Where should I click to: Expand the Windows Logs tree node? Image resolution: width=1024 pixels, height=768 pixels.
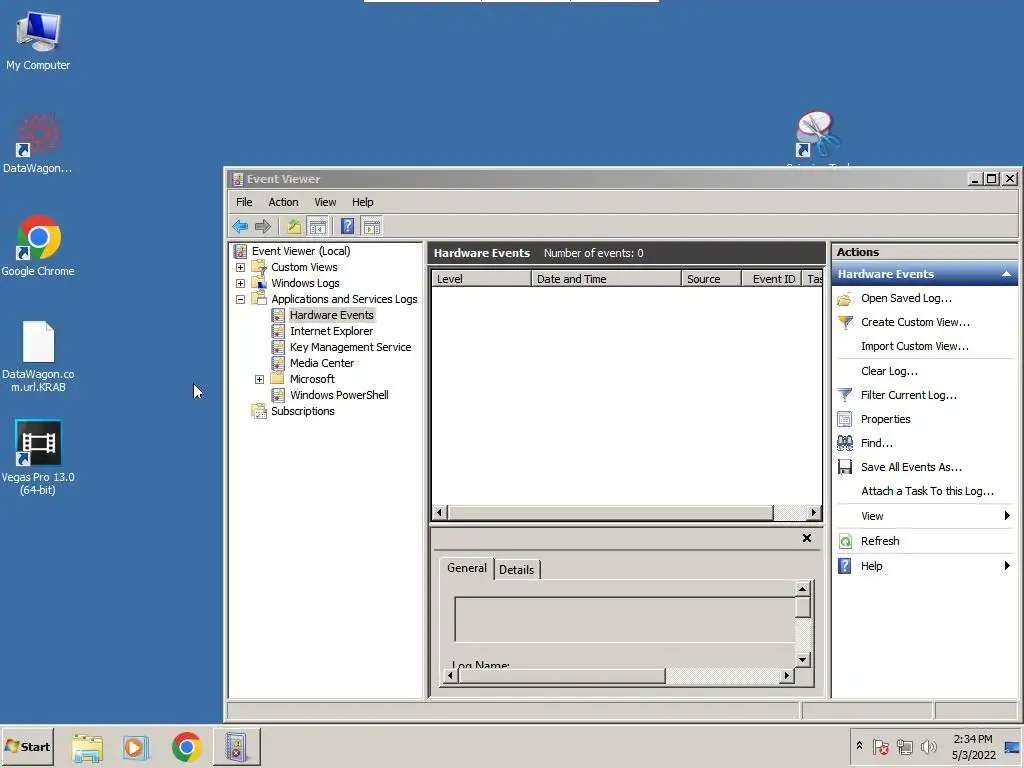(240, 283)
